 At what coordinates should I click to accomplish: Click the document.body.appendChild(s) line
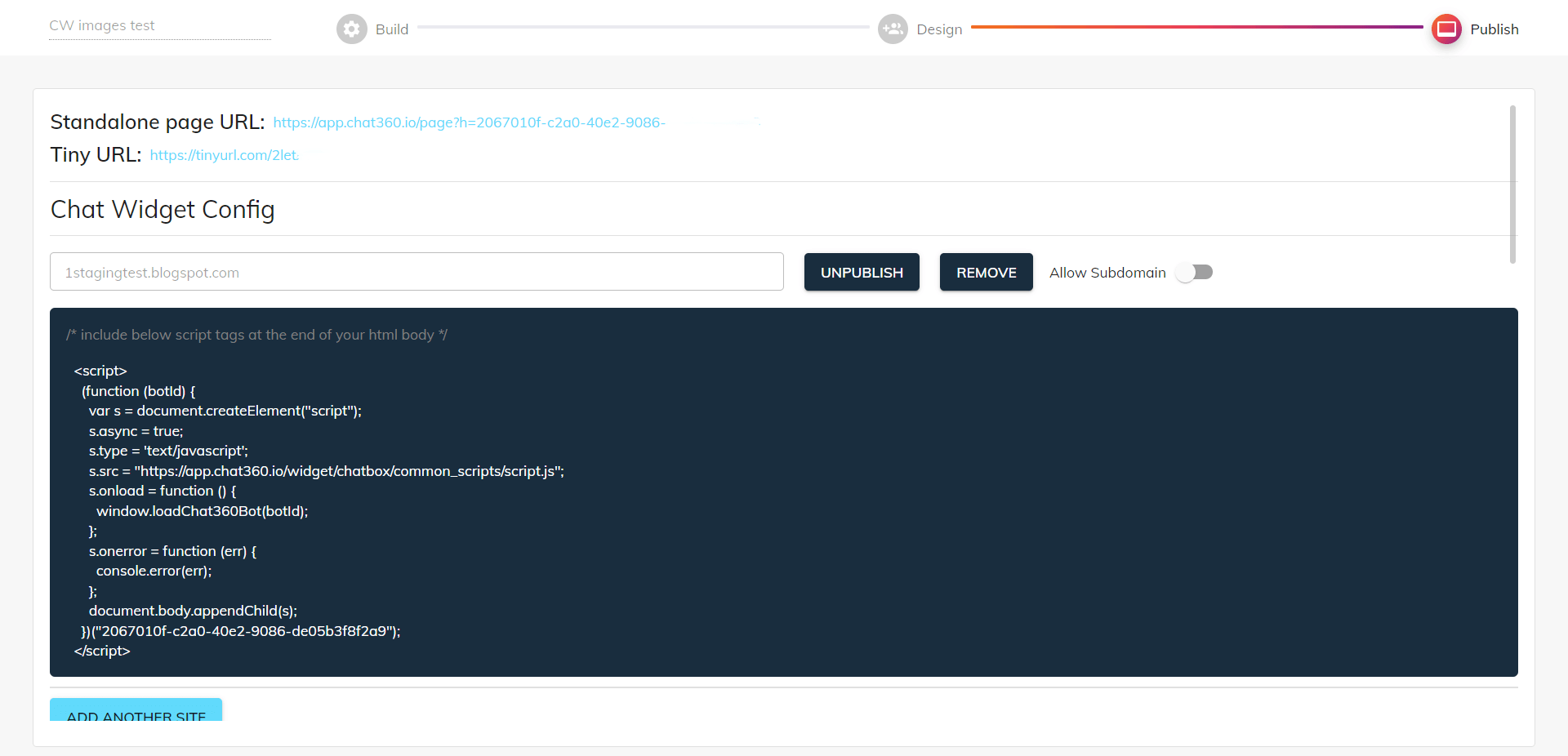[193, 611]
